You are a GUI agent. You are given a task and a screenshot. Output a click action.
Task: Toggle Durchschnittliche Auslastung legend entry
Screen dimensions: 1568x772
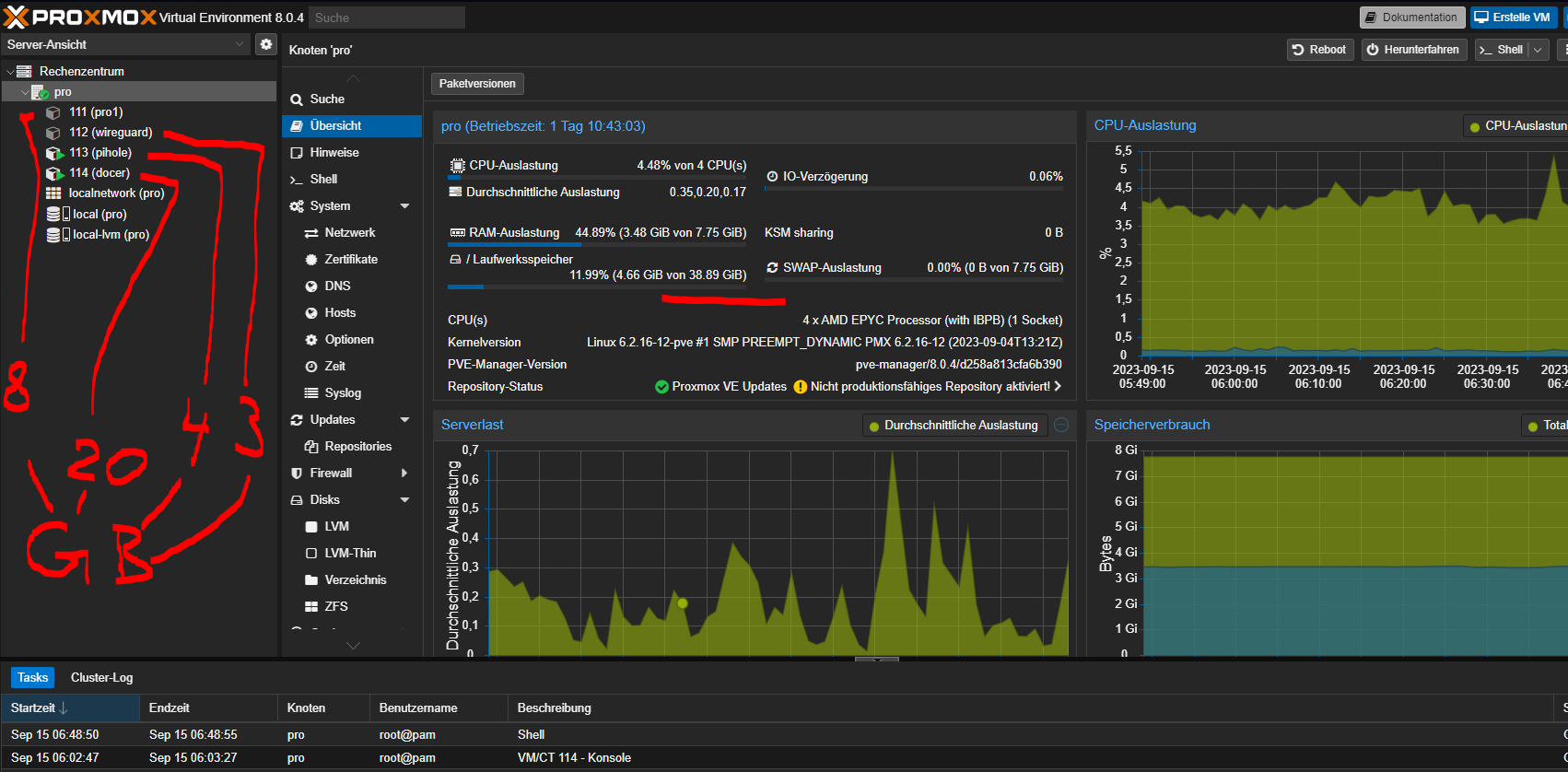[x=954, y=426]
